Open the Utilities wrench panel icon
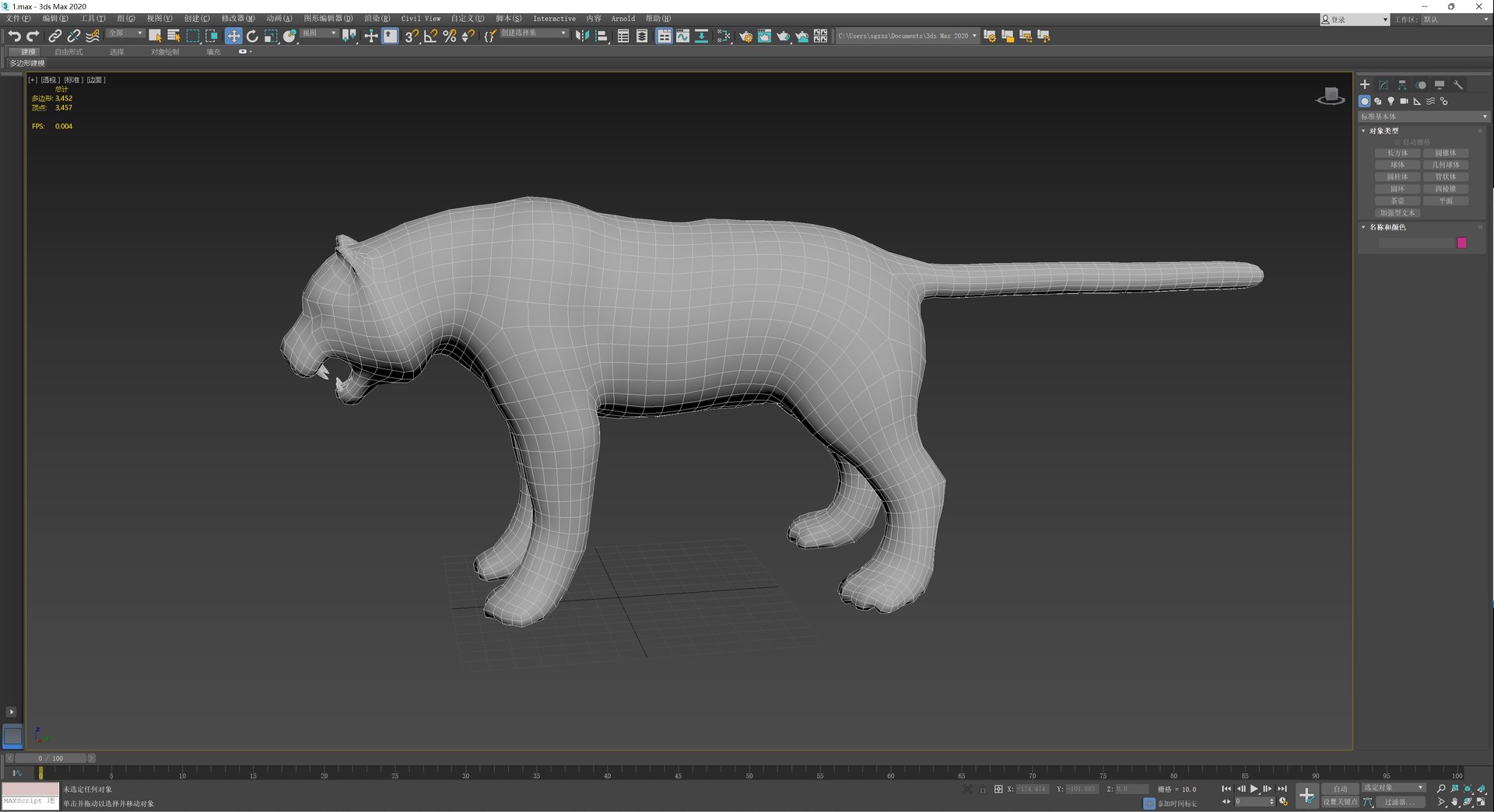This screenshot has width=1494, height=812. pyautogui.click(x=1458, y=85)
